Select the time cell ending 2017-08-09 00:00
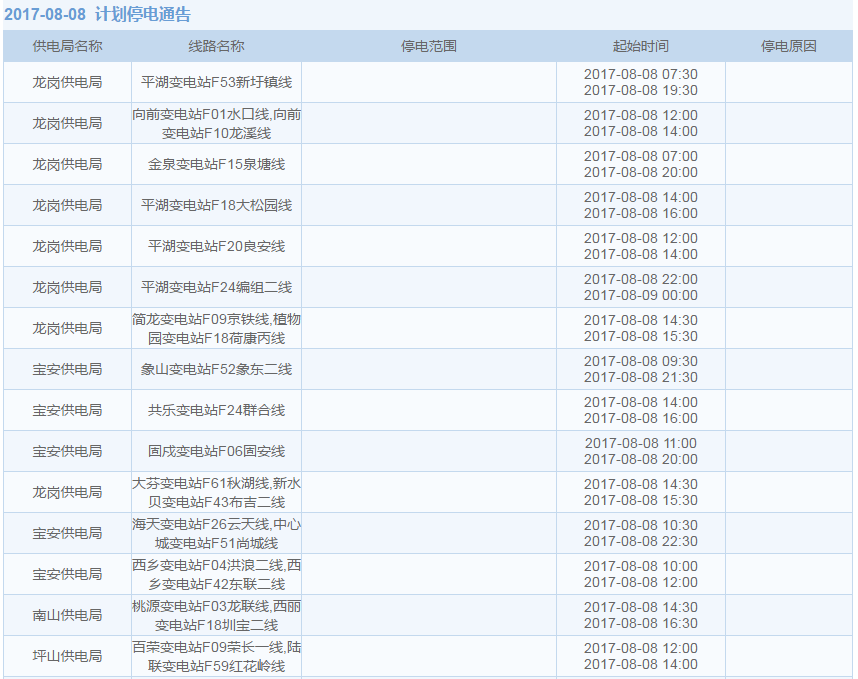The height and width of the screenshot is (679, 858). (x=640, y=287)
